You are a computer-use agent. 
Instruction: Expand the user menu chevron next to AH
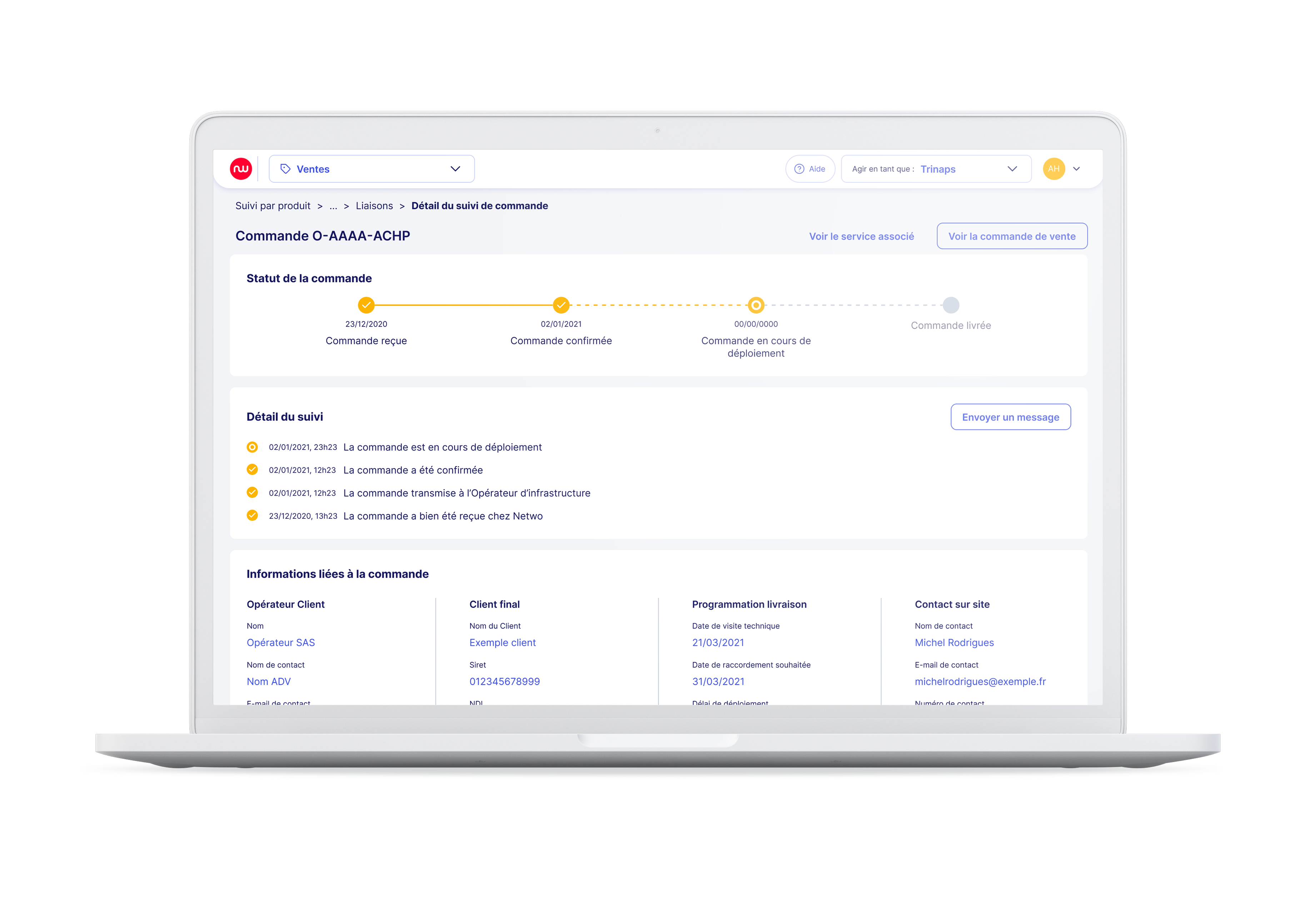point(1076,169)
